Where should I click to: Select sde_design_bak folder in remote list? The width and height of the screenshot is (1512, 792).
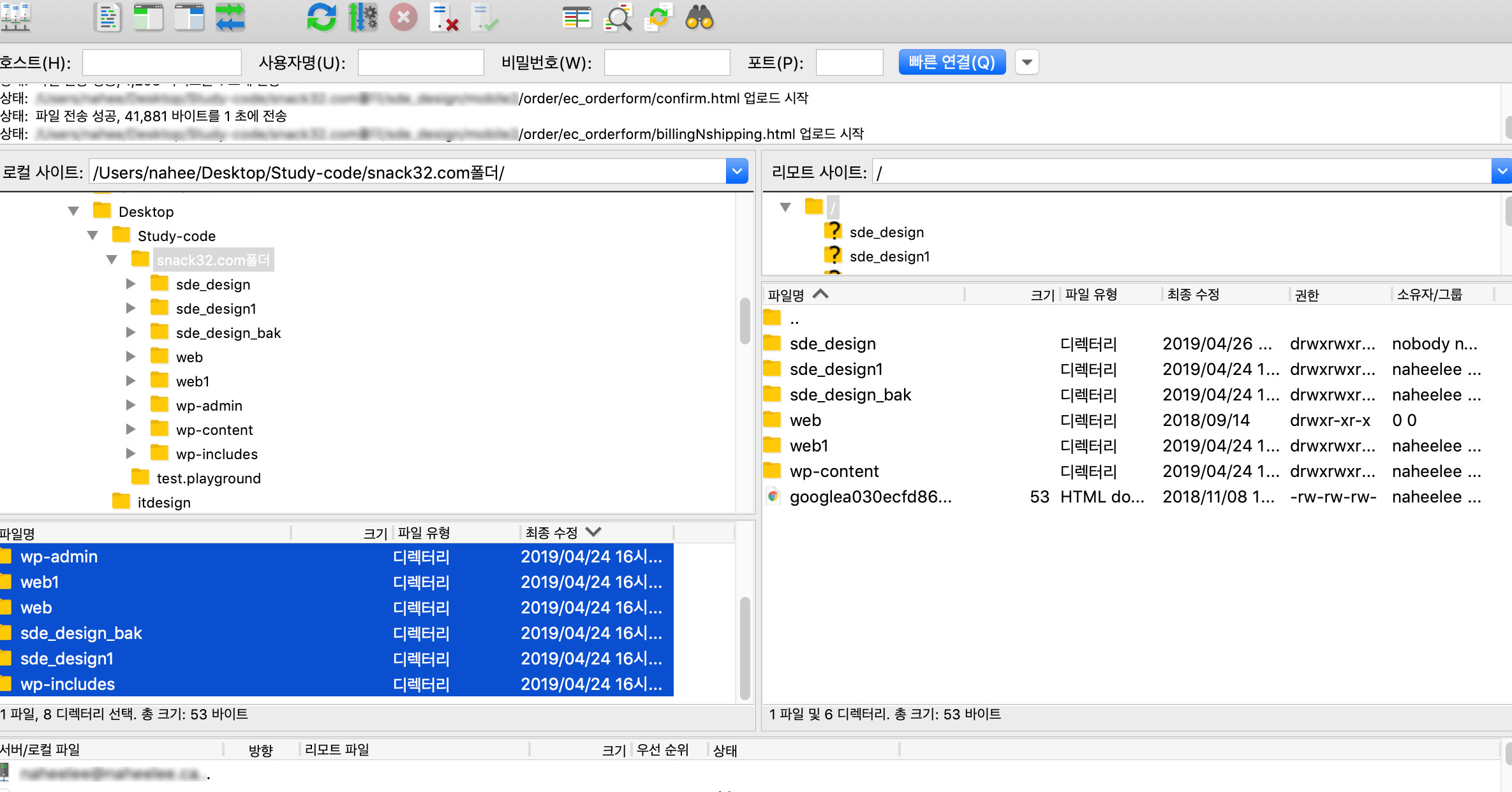click(x=850, y=395)
